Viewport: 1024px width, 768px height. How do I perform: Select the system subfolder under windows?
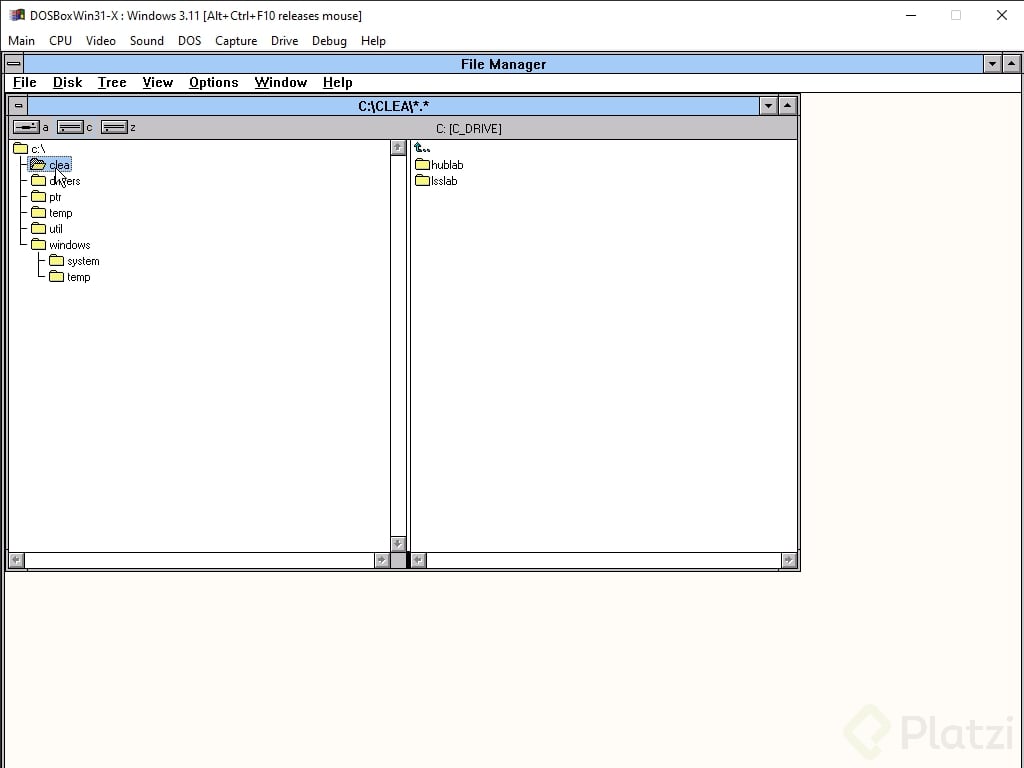[x=74, y=261]
